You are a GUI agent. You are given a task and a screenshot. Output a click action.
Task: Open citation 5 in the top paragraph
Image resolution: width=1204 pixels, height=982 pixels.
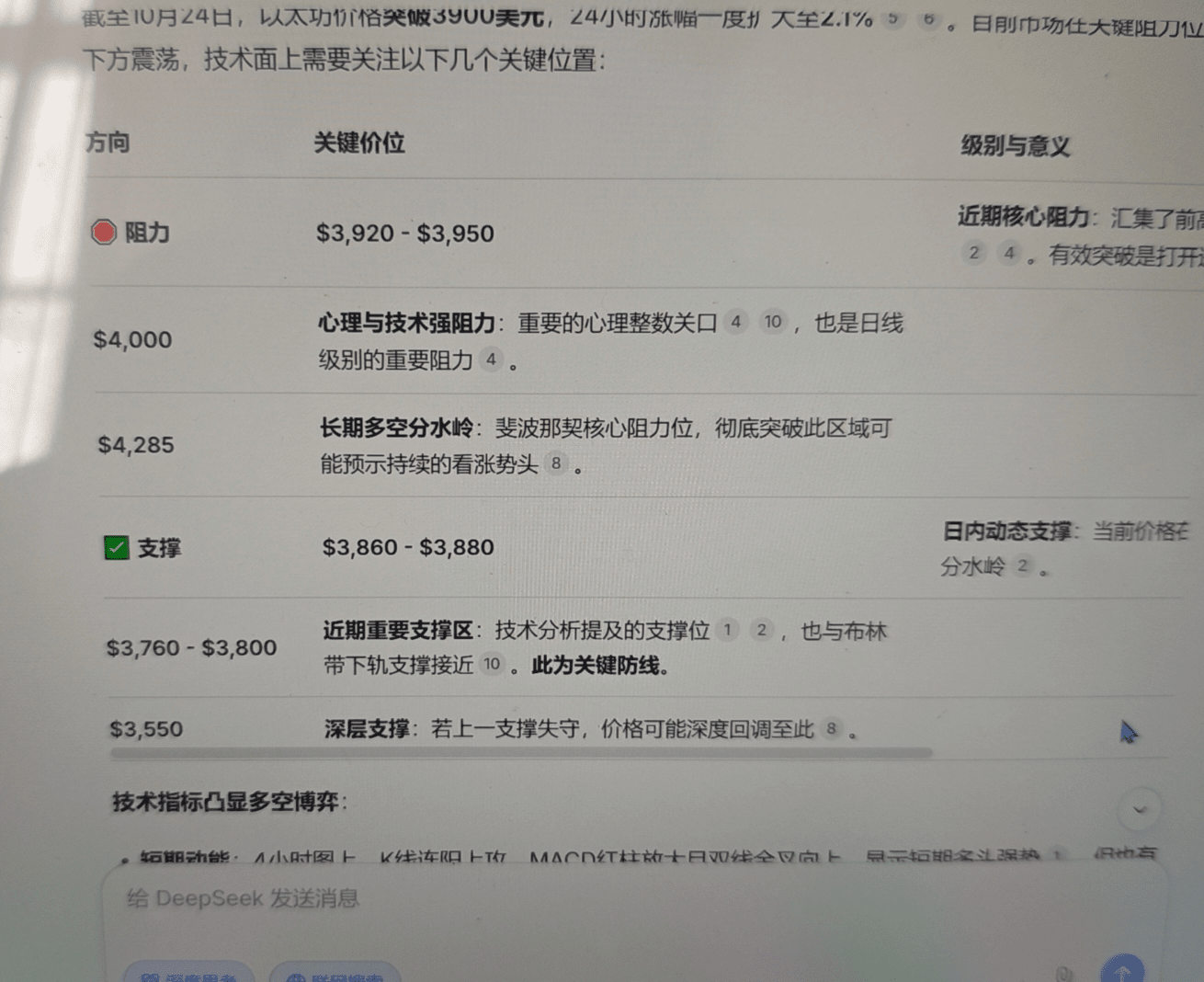coord(892,17)
